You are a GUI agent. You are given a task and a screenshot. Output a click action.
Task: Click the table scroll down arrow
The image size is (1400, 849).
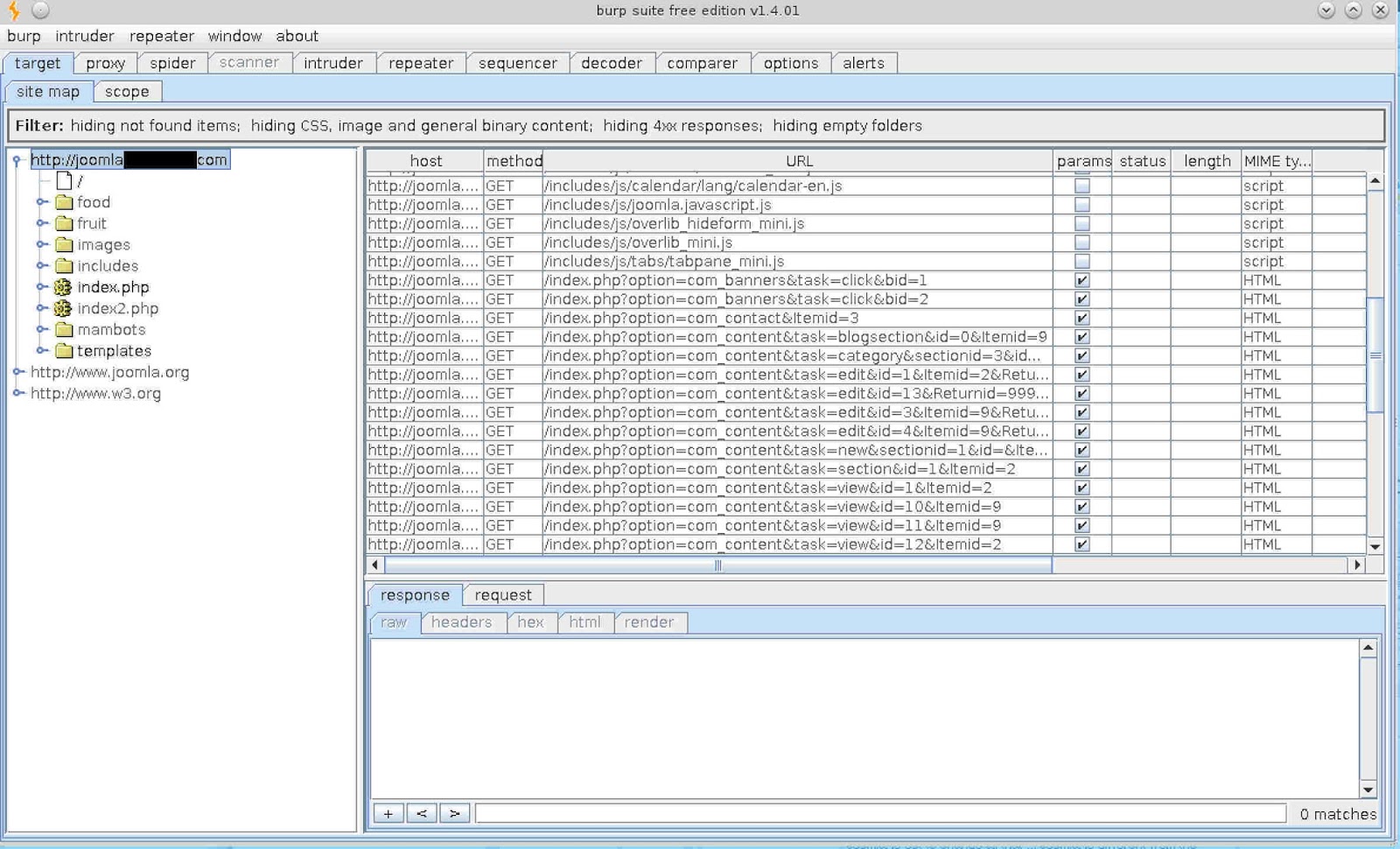coord(1375,546)
